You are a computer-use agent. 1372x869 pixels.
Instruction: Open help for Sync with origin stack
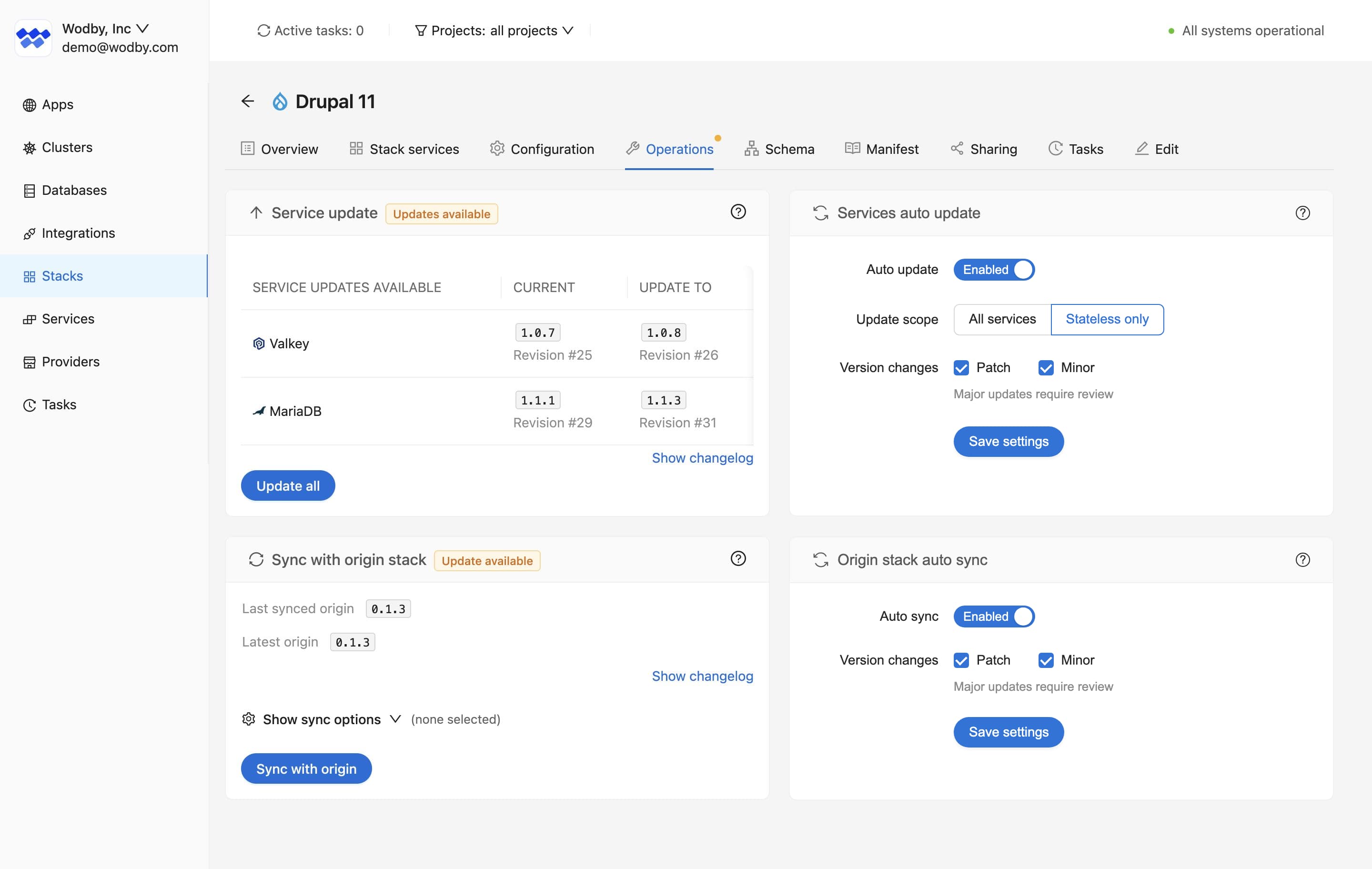pos(738,559)
